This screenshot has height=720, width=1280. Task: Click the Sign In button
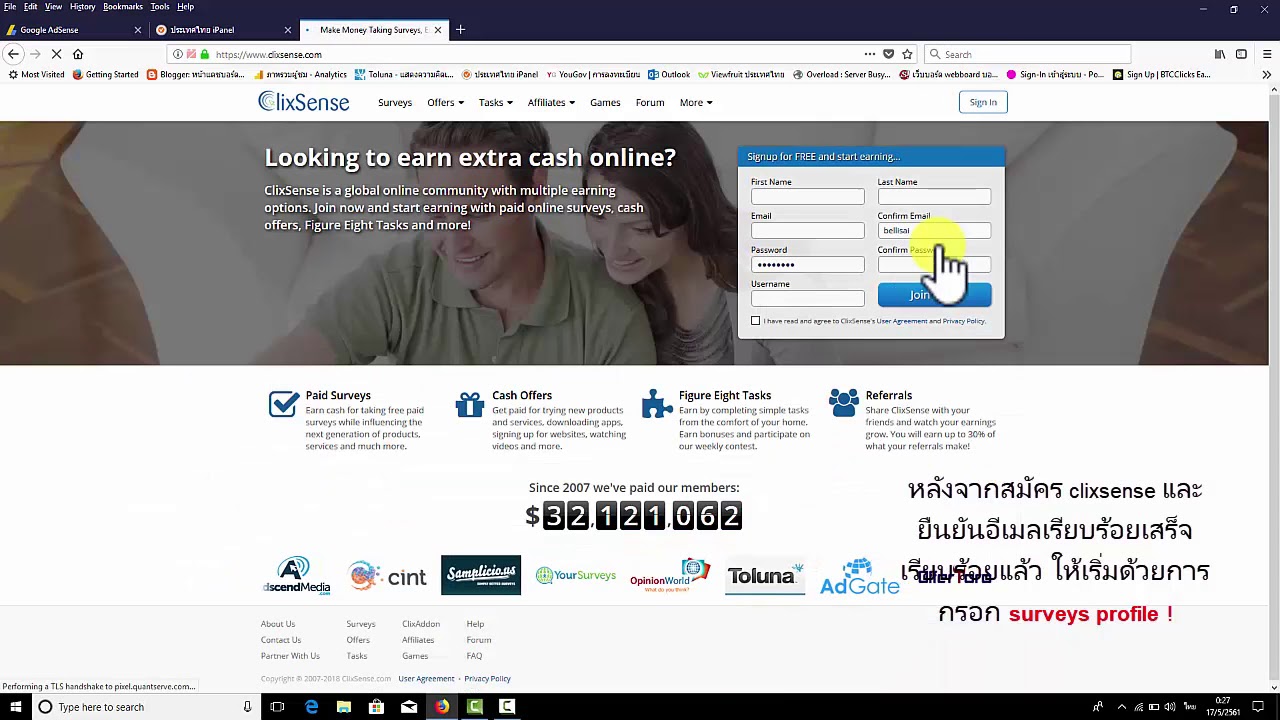(983, 102)
